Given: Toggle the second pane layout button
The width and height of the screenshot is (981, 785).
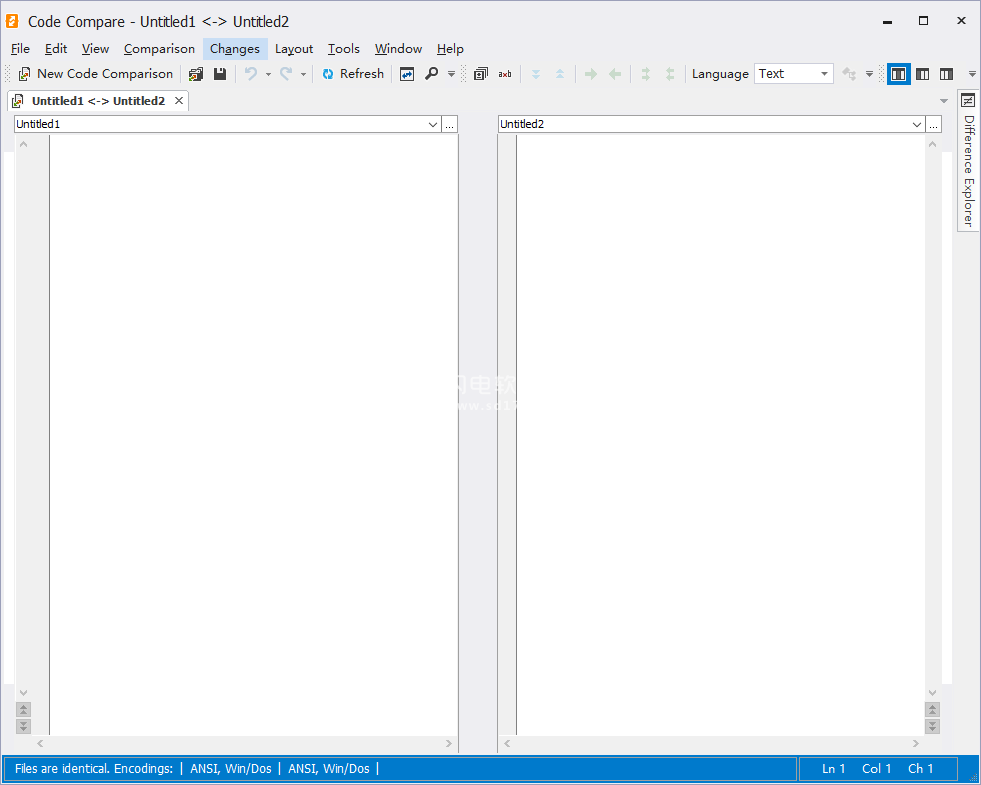Looking at the screenshot, I should click(x=922, y=74).
